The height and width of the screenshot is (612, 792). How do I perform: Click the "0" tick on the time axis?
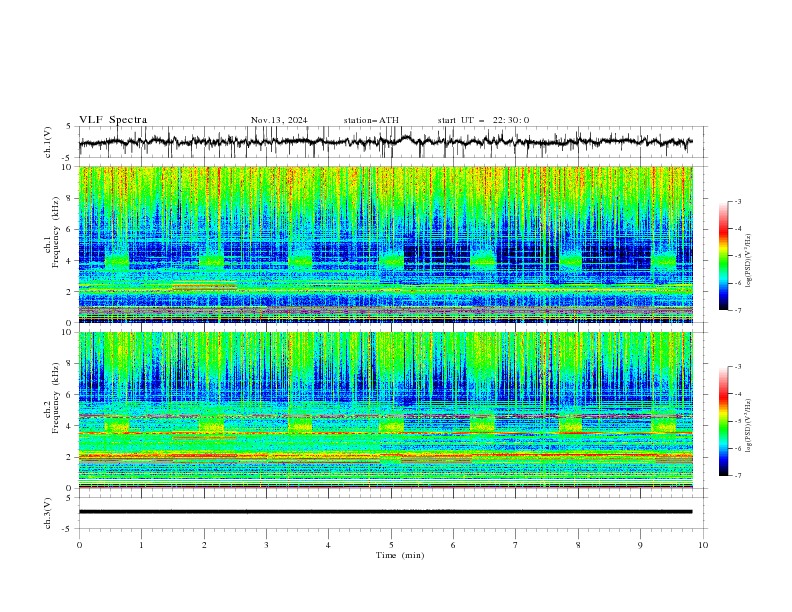tap(79, 545)
